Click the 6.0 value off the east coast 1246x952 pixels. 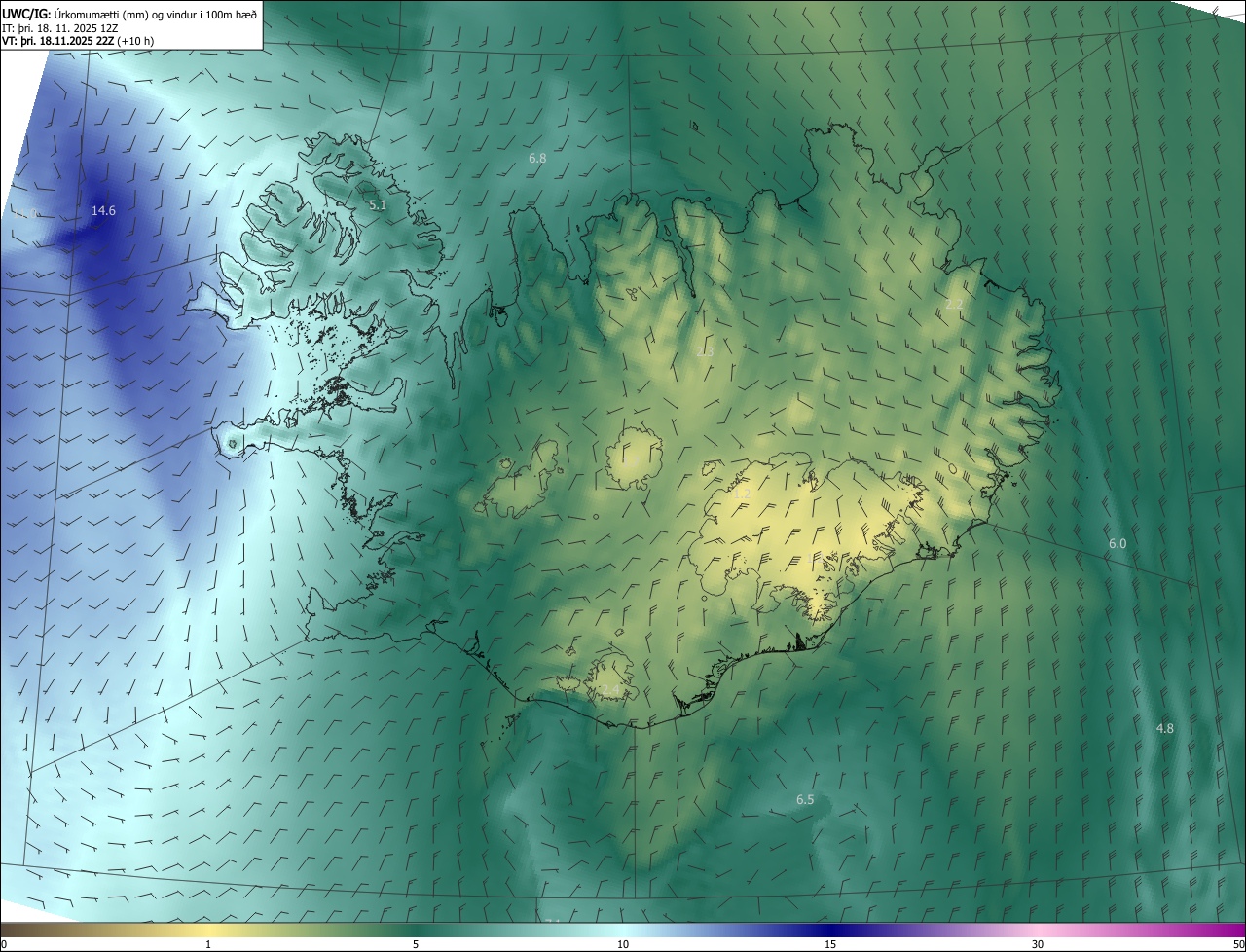1118,544
